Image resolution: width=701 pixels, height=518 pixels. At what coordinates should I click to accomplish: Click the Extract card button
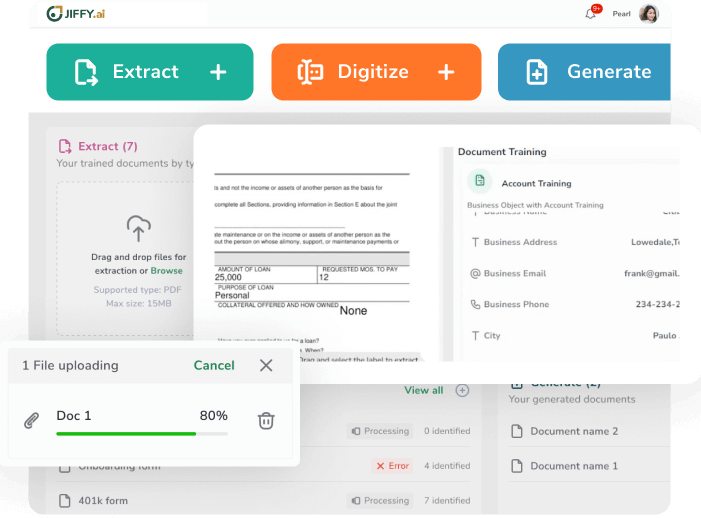point(150,72)
